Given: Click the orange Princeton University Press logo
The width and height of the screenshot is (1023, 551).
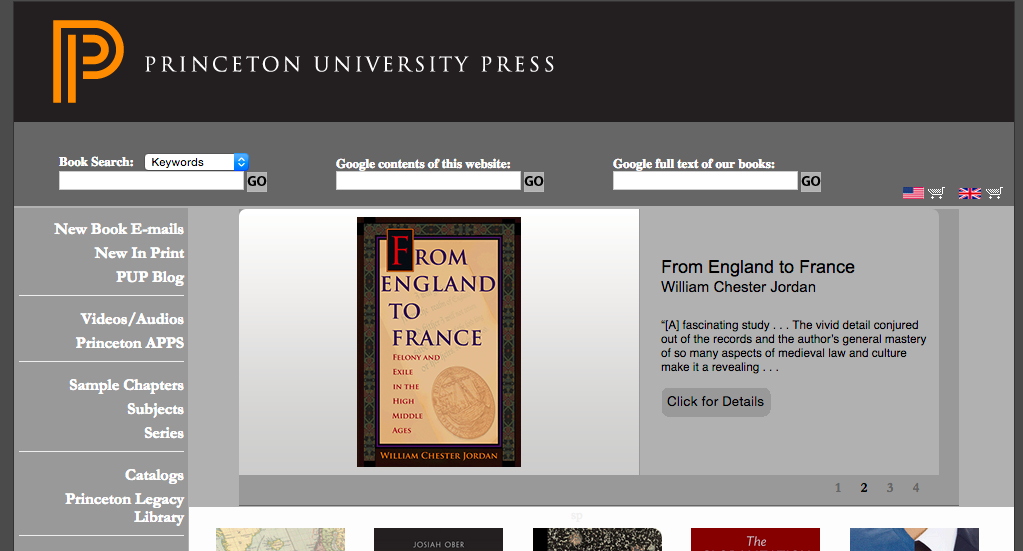Looking at the screenshot, I should point(88,61).
